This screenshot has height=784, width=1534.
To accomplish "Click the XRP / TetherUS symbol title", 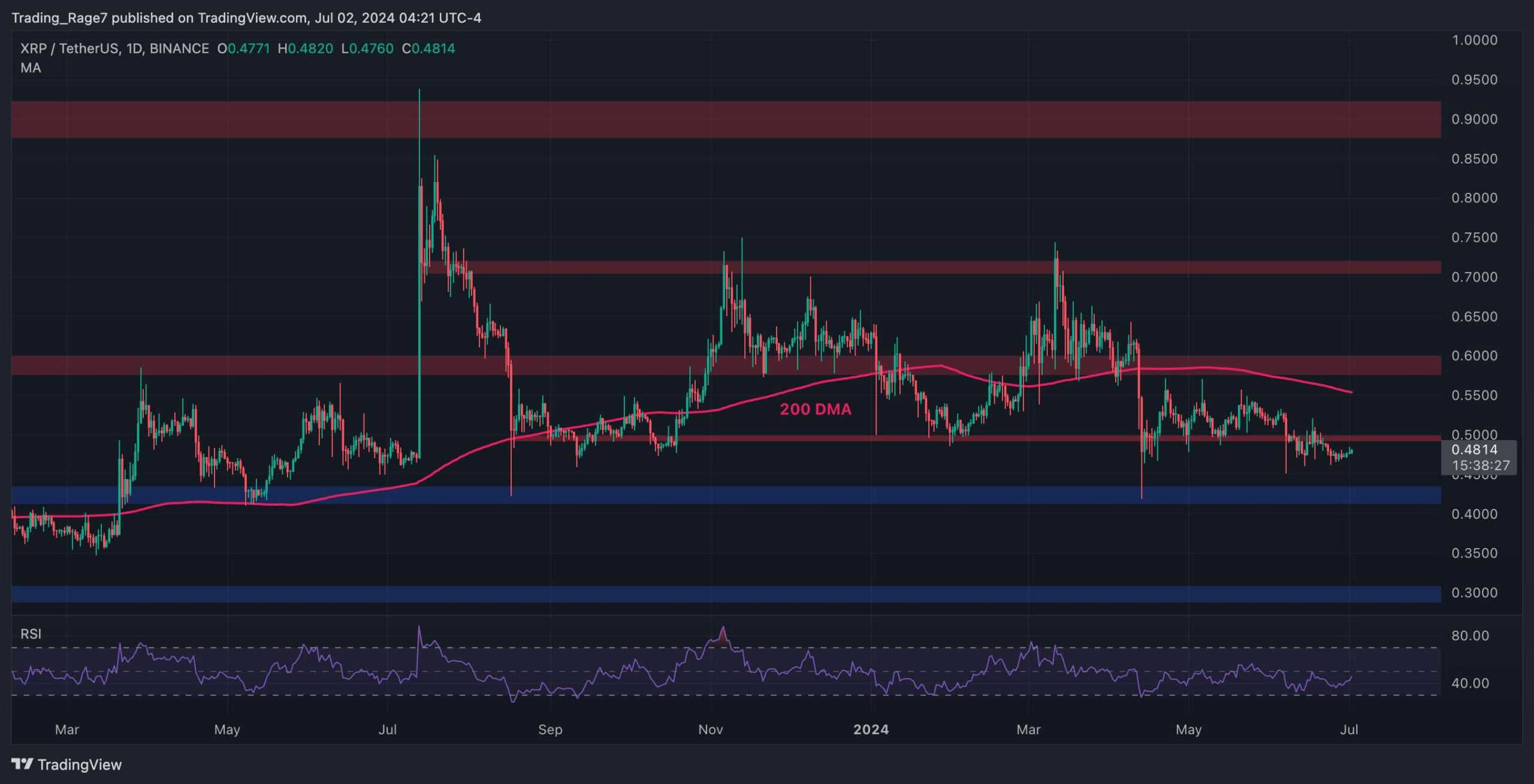I will [114, 49].
